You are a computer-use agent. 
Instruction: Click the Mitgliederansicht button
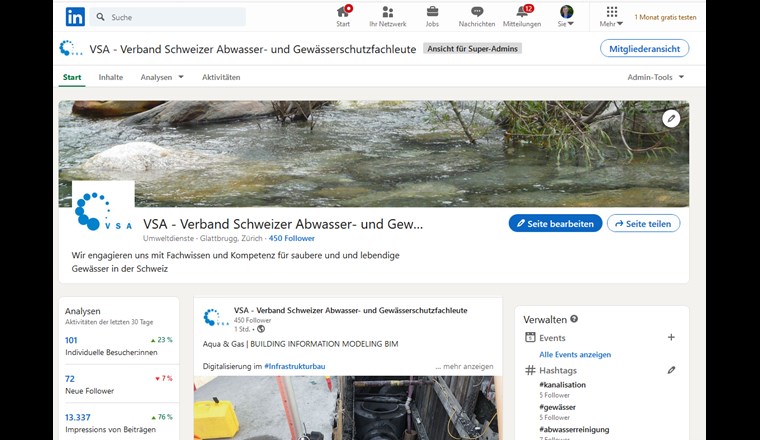[x=644, y=48]
